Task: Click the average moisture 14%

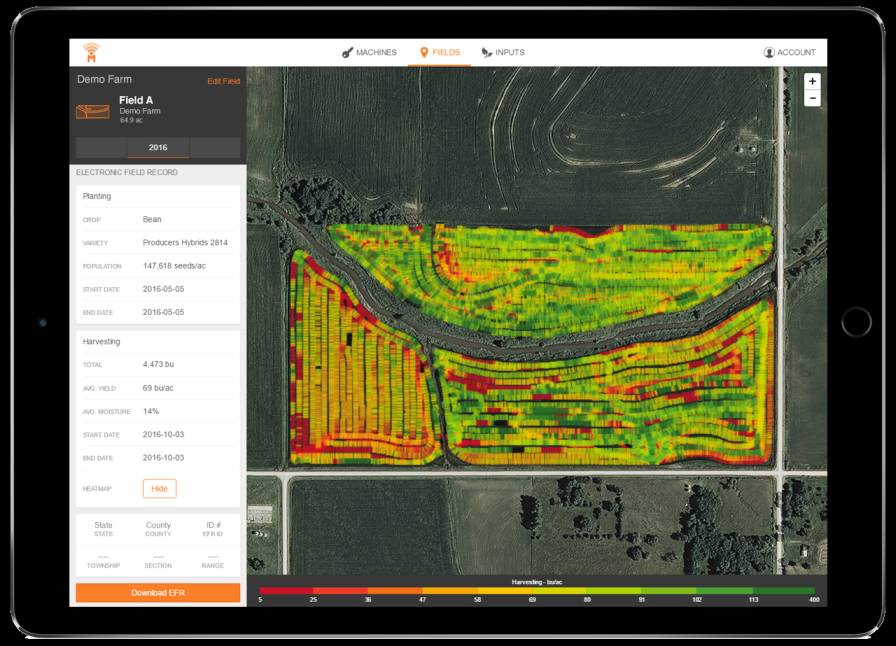Action: pos(151,412)
